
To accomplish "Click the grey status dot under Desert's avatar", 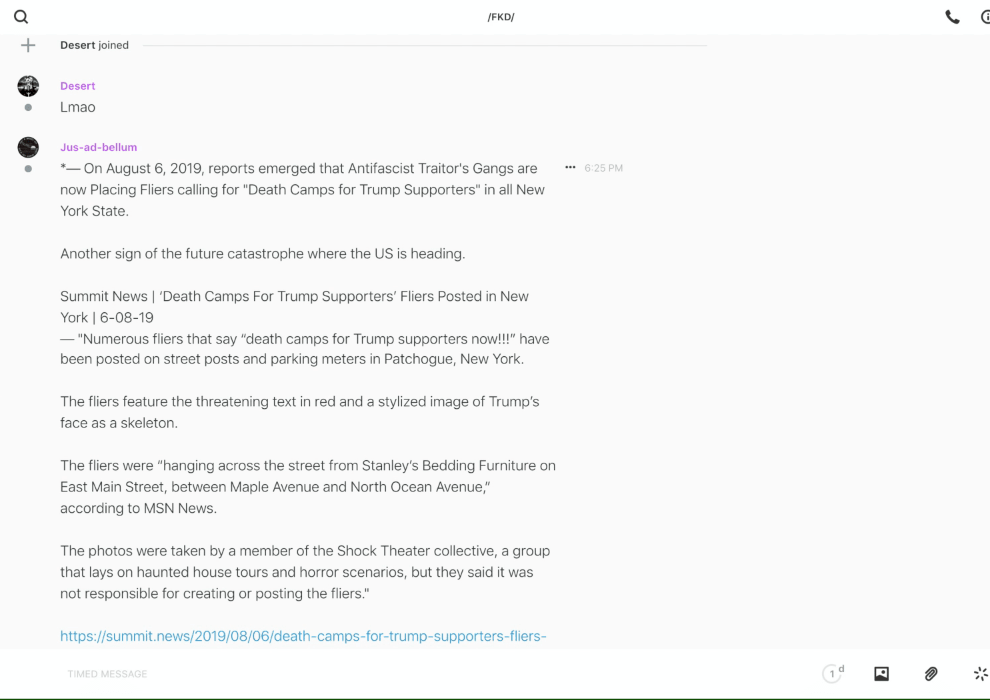I will 28,107.
